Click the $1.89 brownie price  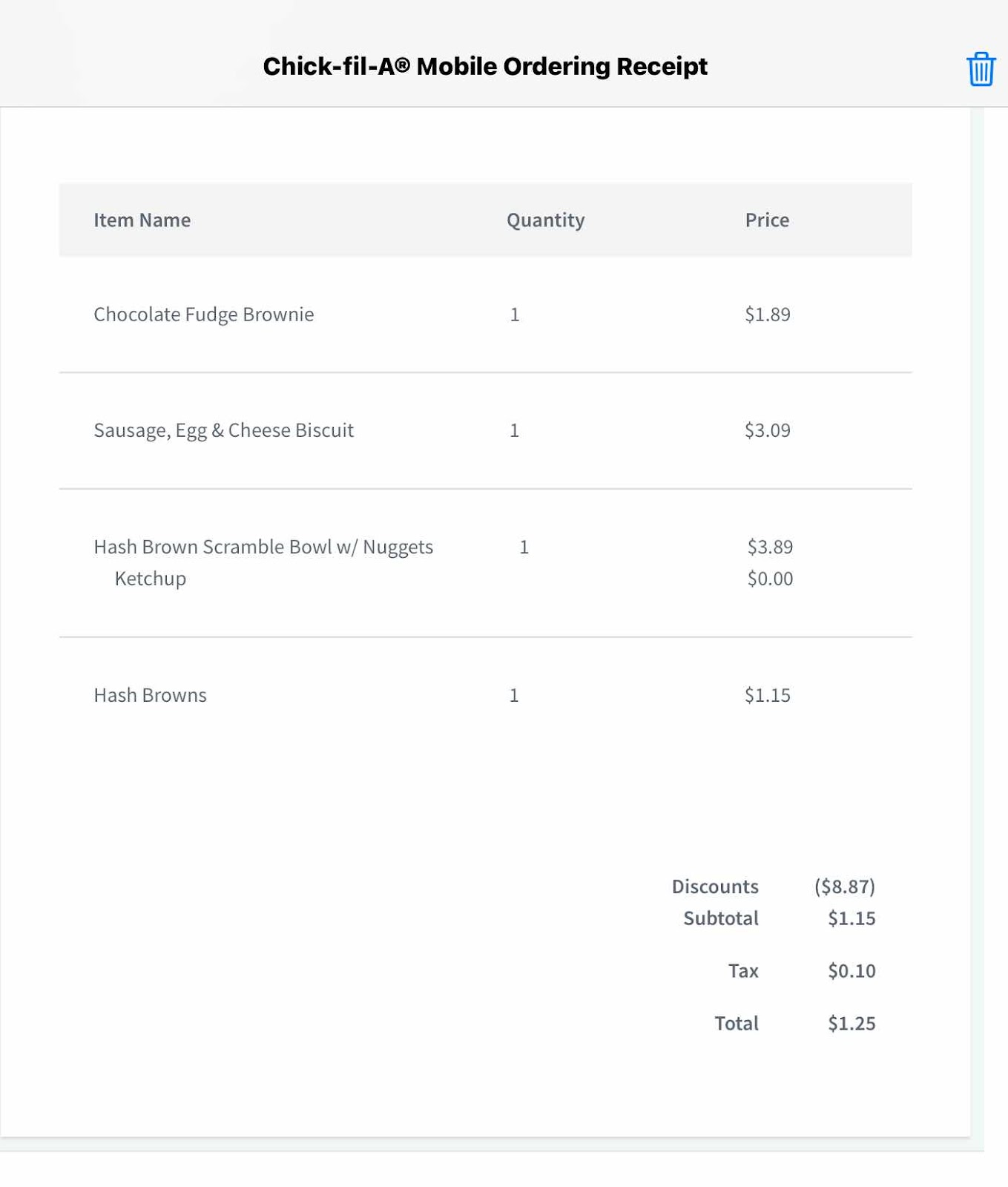point(767,315)
